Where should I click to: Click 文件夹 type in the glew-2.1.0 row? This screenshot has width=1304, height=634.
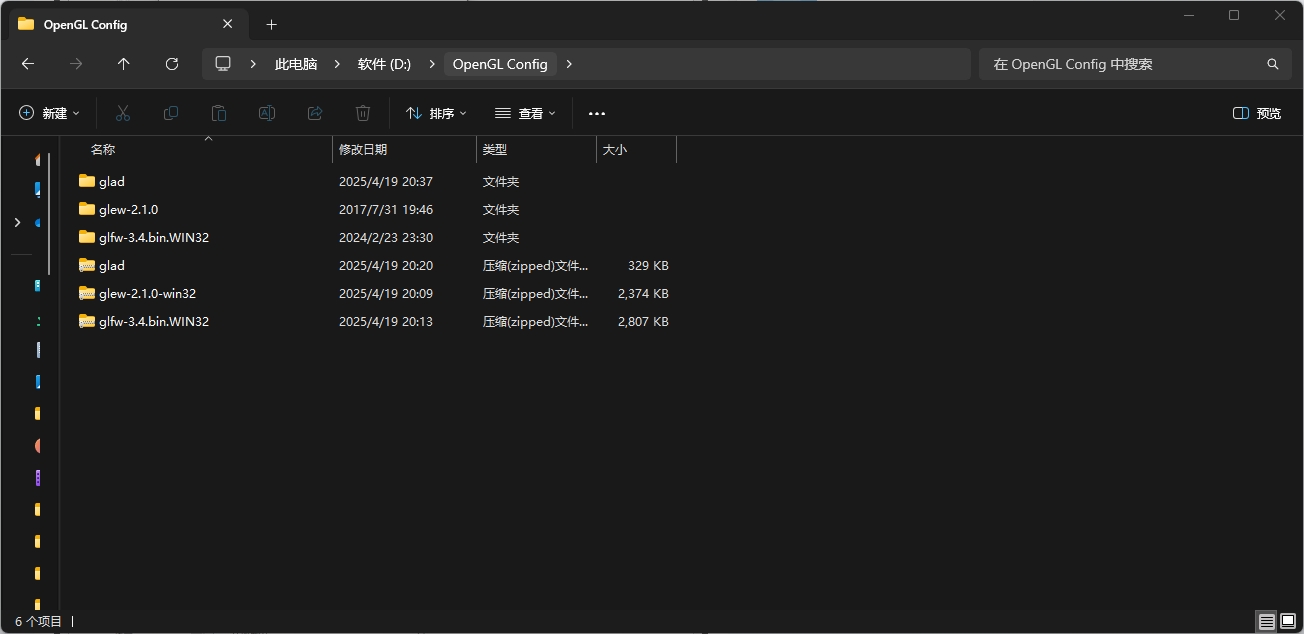[501, 209]
